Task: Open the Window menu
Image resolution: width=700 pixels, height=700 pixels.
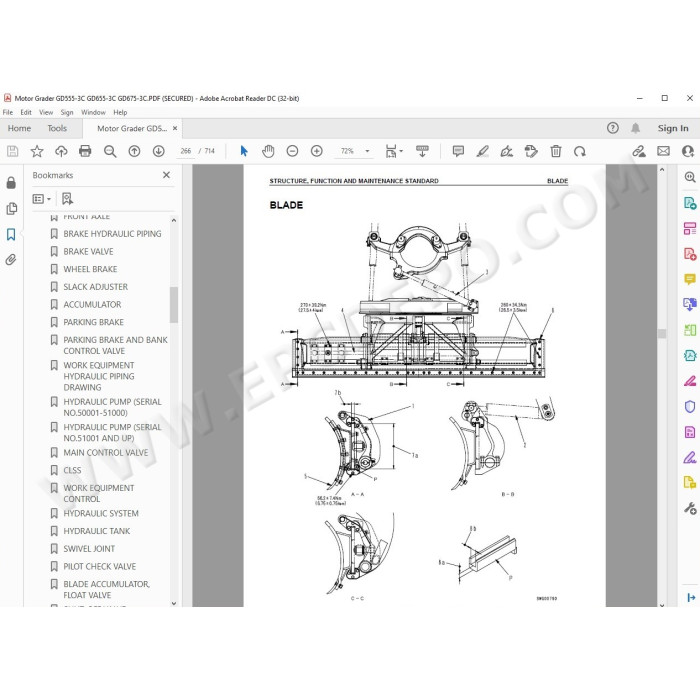Action: pos(93,112)
